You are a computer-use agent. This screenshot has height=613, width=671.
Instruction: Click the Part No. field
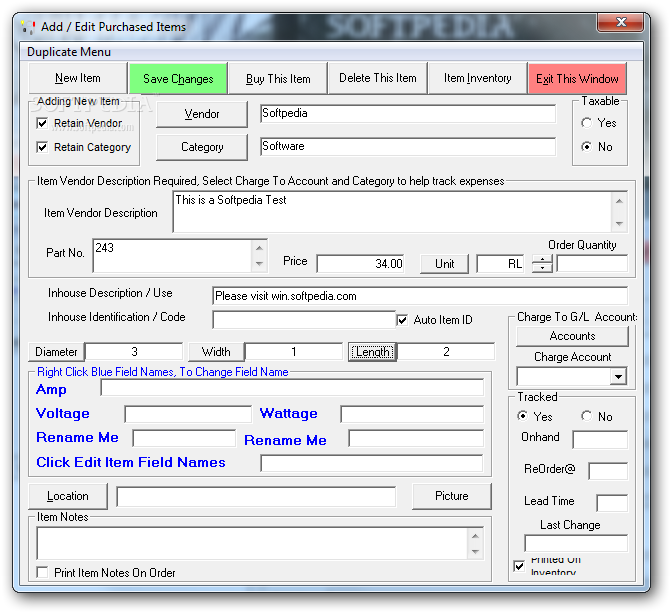pyautogui.click(x=172, y=256)
